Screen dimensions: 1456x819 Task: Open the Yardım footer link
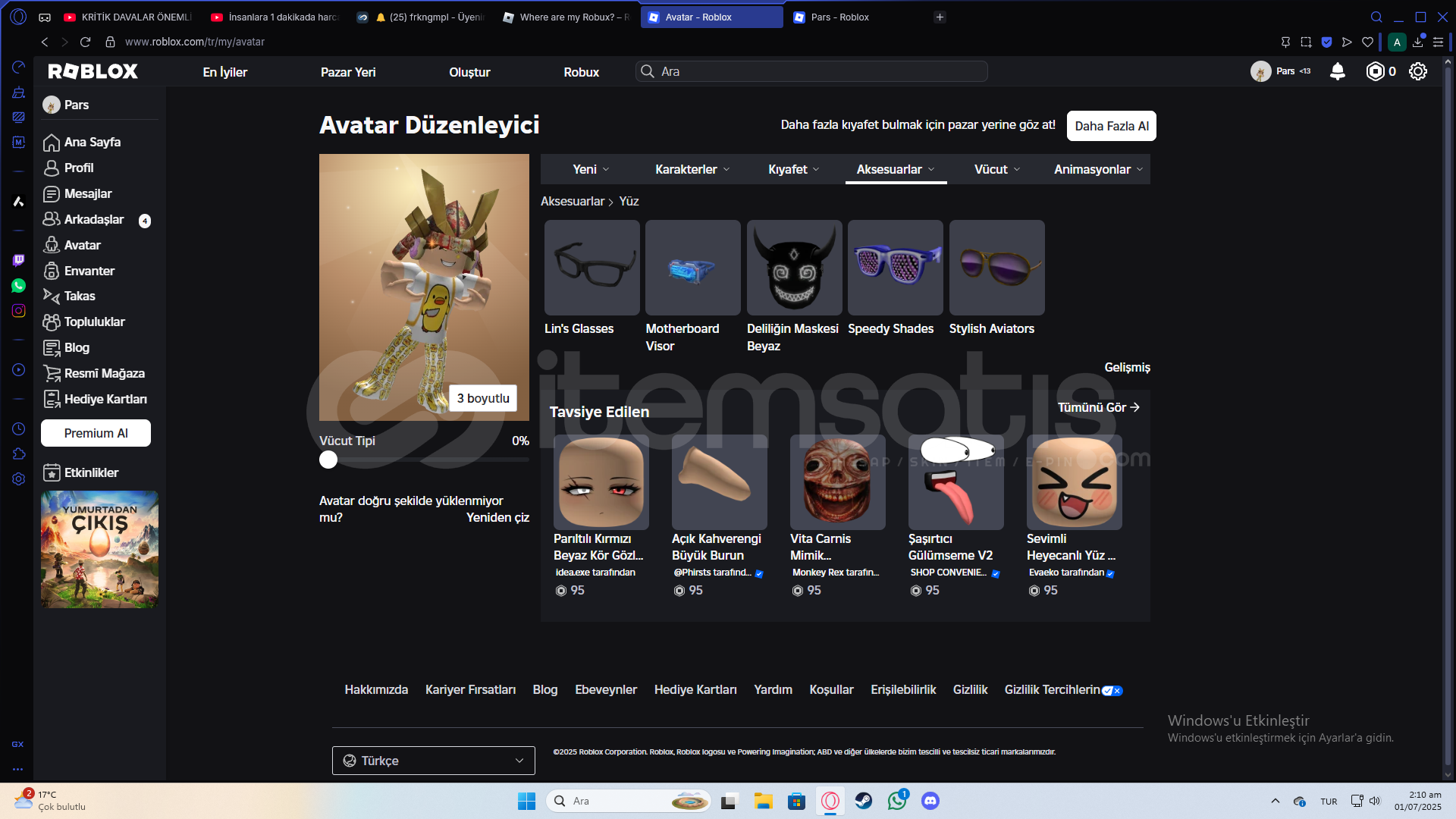773,690
